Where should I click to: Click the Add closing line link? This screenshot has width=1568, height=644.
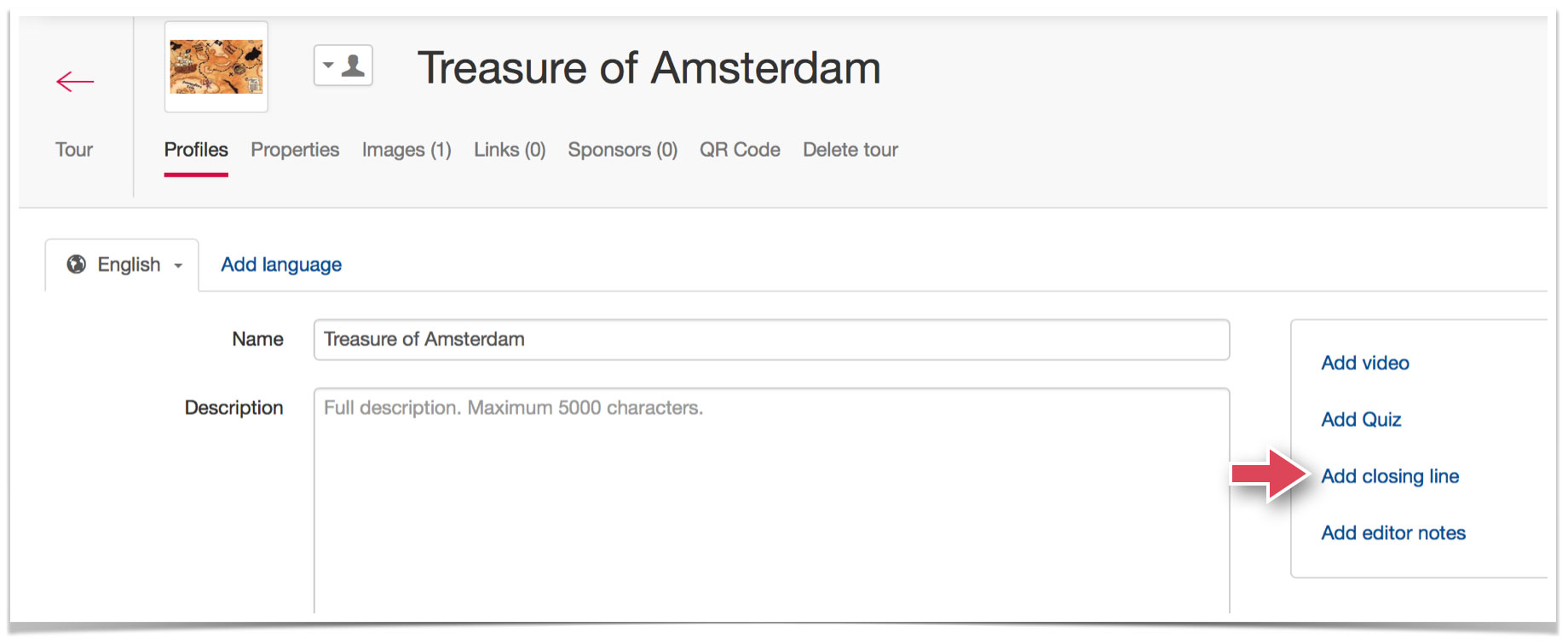(1390, 476)
